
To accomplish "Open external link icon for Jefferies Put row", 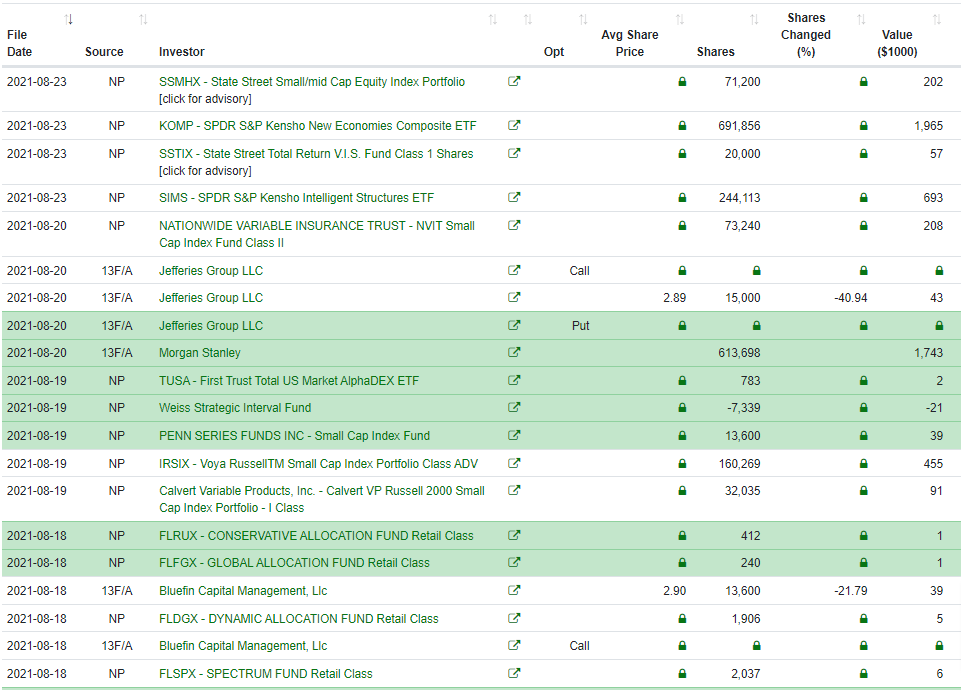I will pyautogui.click(x=514, y=325).
